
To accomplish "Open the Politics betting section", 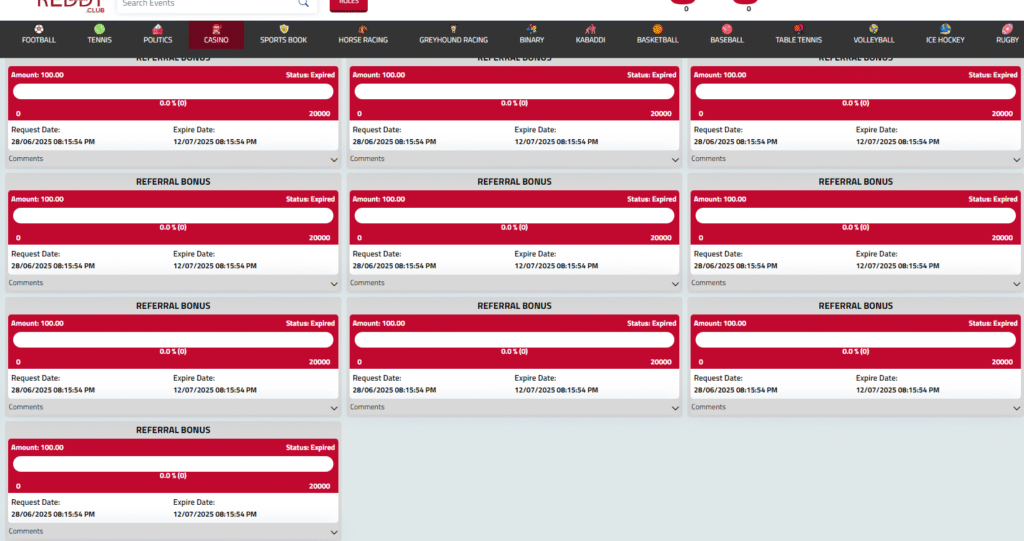I will click(157, 35).
